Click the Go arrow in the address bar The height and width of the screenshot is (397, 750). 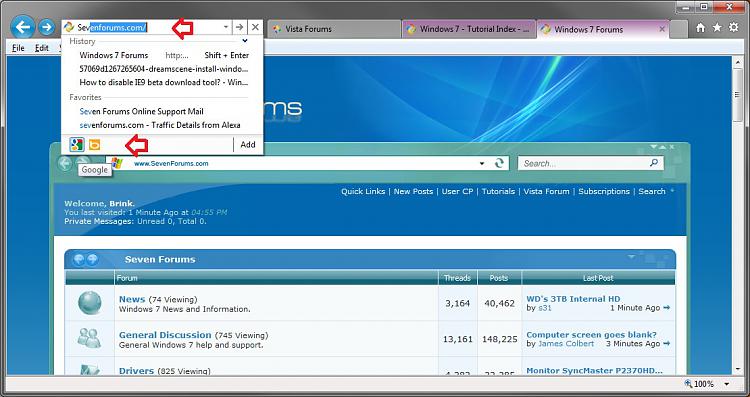pyautogui.click(x=240, y=27)
